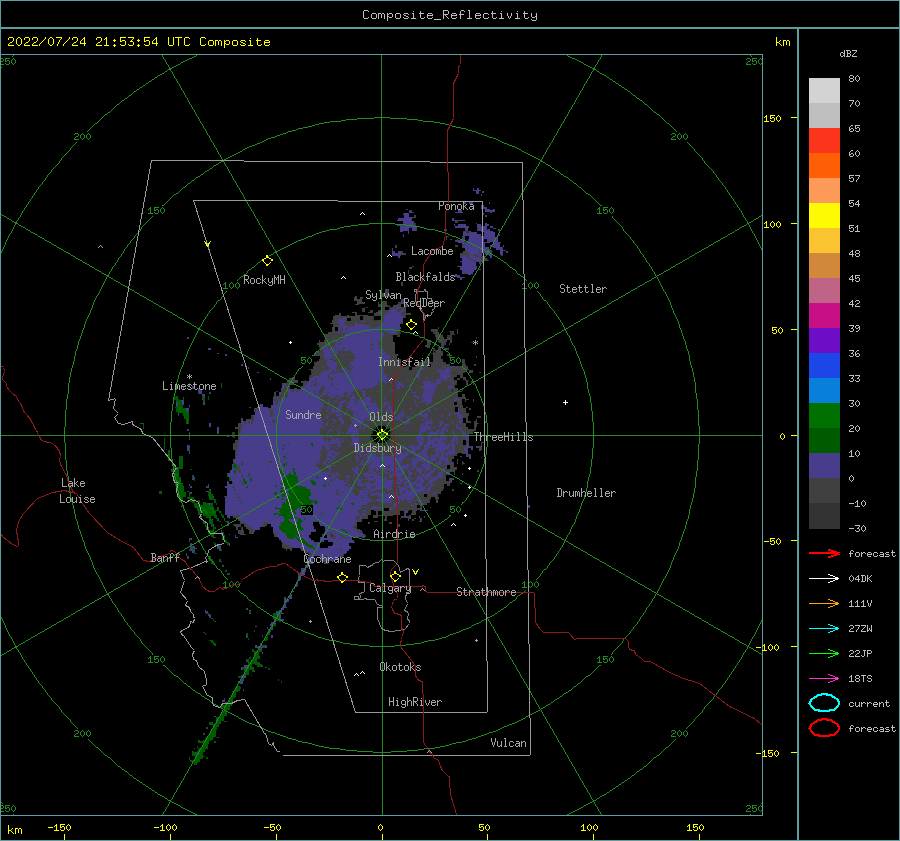
Task: Click the Innisfail label
Action: [x=405, y=362]
